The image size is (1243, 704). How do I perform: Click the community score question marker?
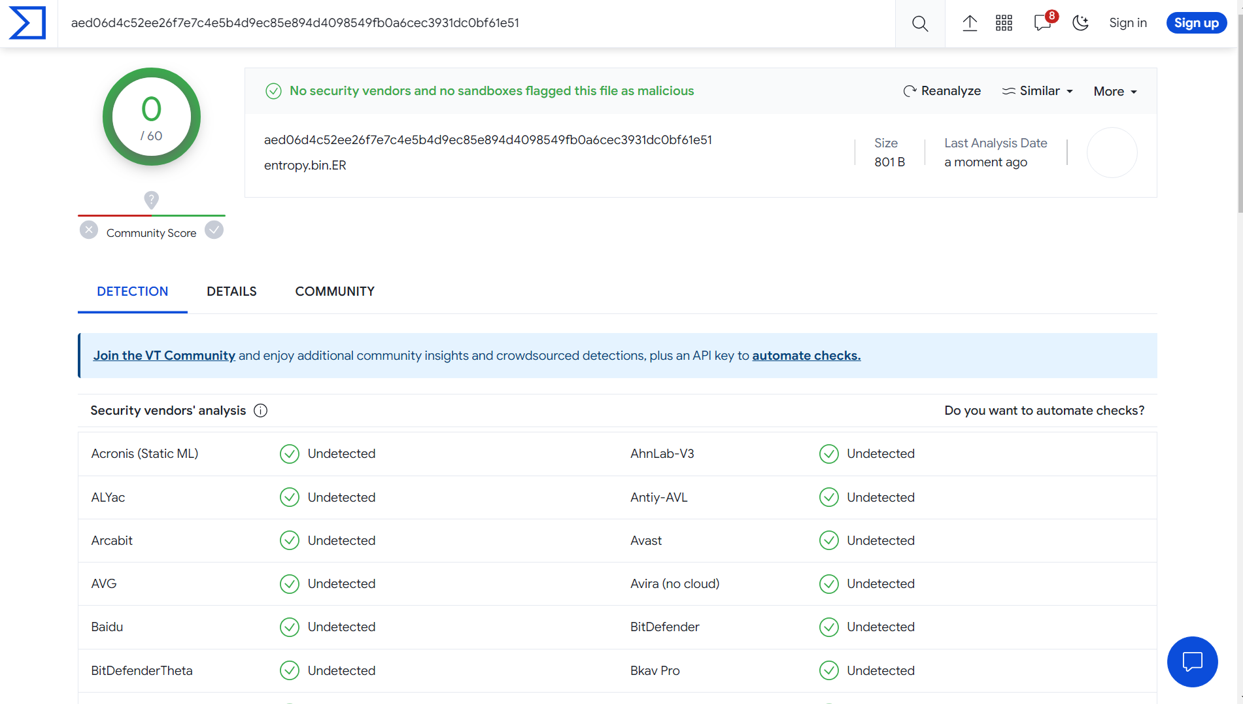point(151,200)
